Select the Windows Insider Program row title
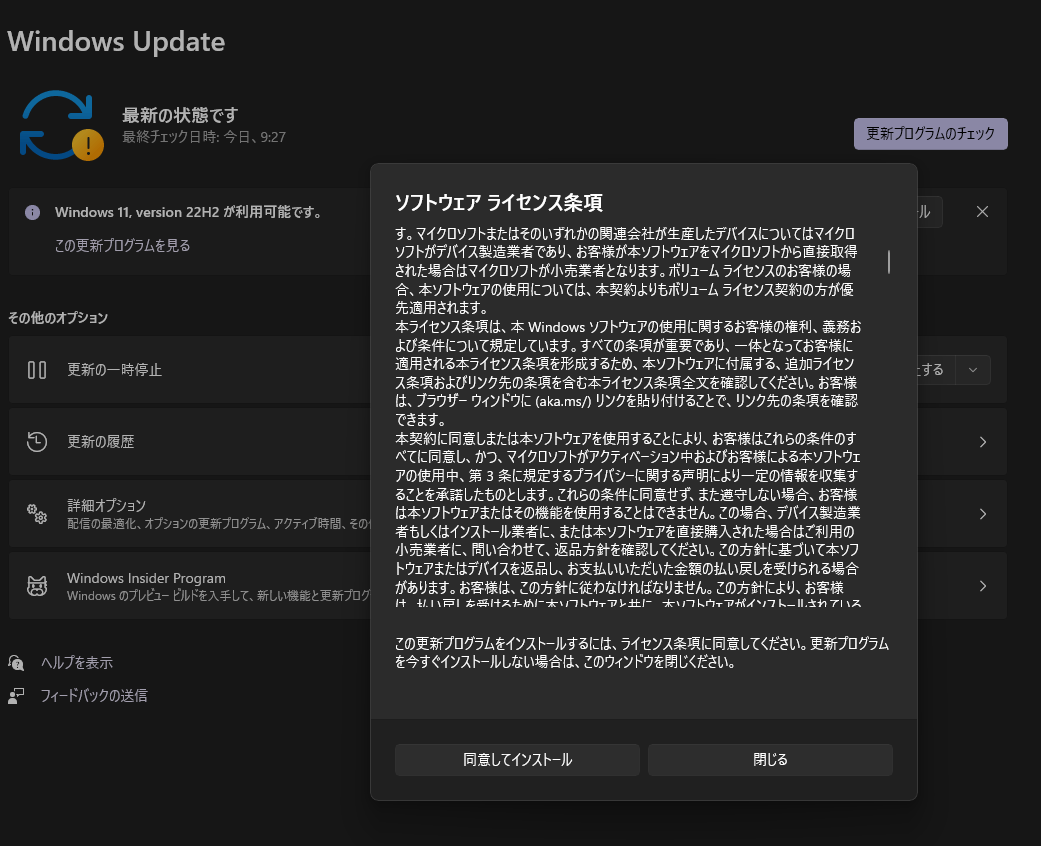1041x846 pixels. pyautogui.click(x=146, y=578)
